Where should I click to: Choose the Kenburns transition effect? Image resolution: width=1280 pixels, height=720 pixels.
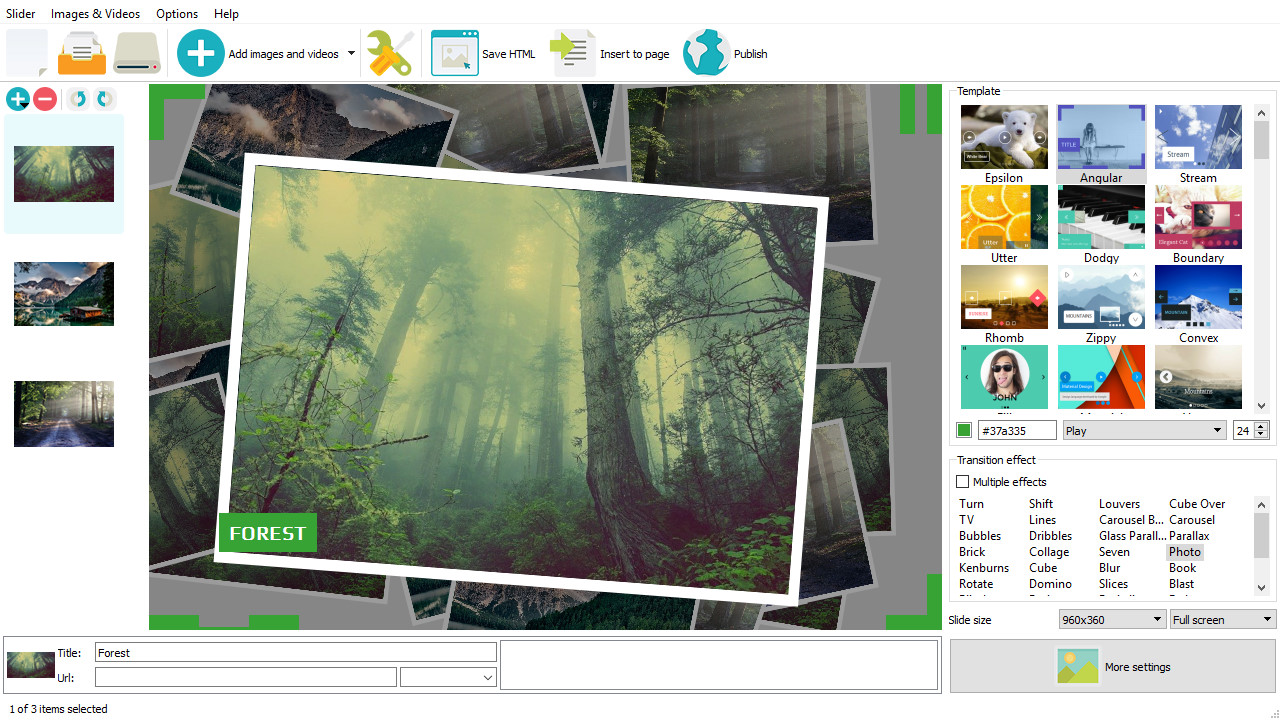click(984, 568)
